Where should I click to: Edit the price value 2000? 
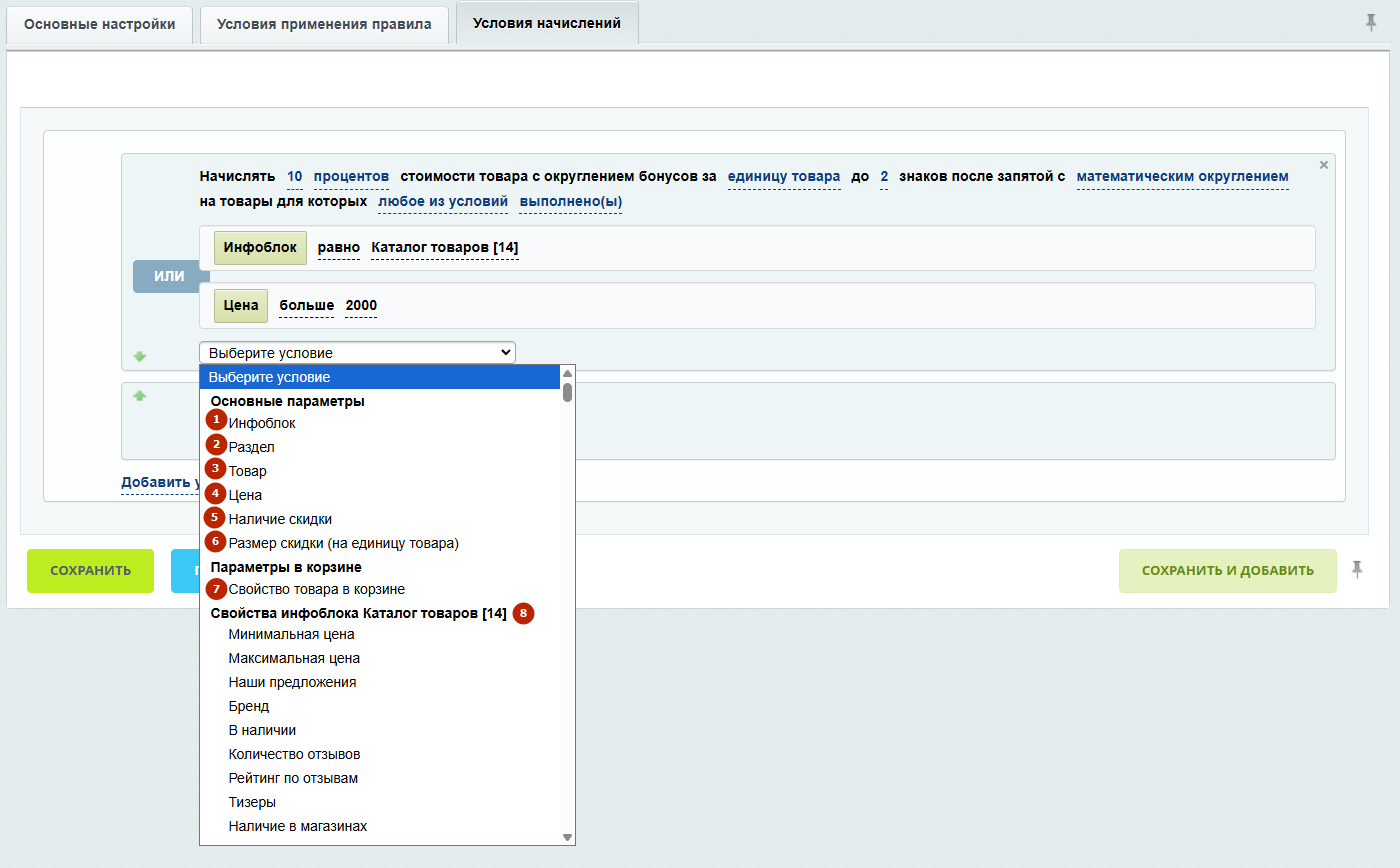361,305
